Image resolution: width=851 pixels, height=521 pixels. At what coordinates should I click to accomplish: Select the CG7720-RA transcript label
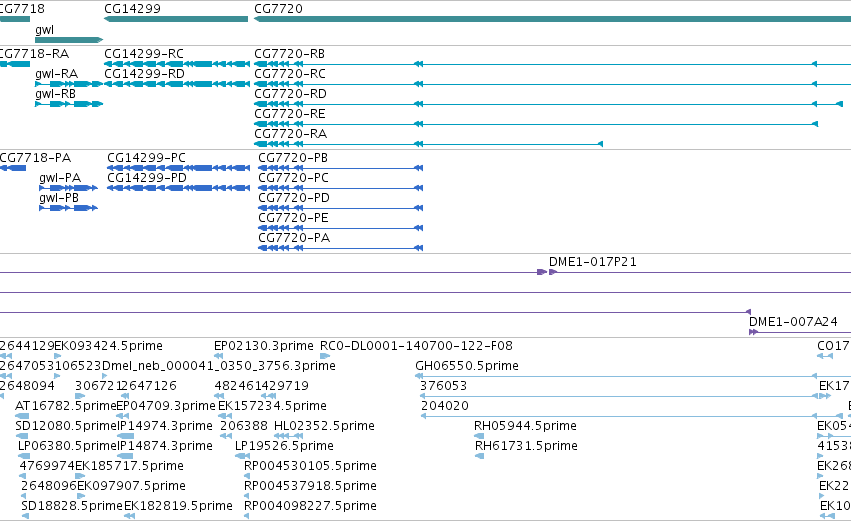pyautogui.click(x=290, y=134)
